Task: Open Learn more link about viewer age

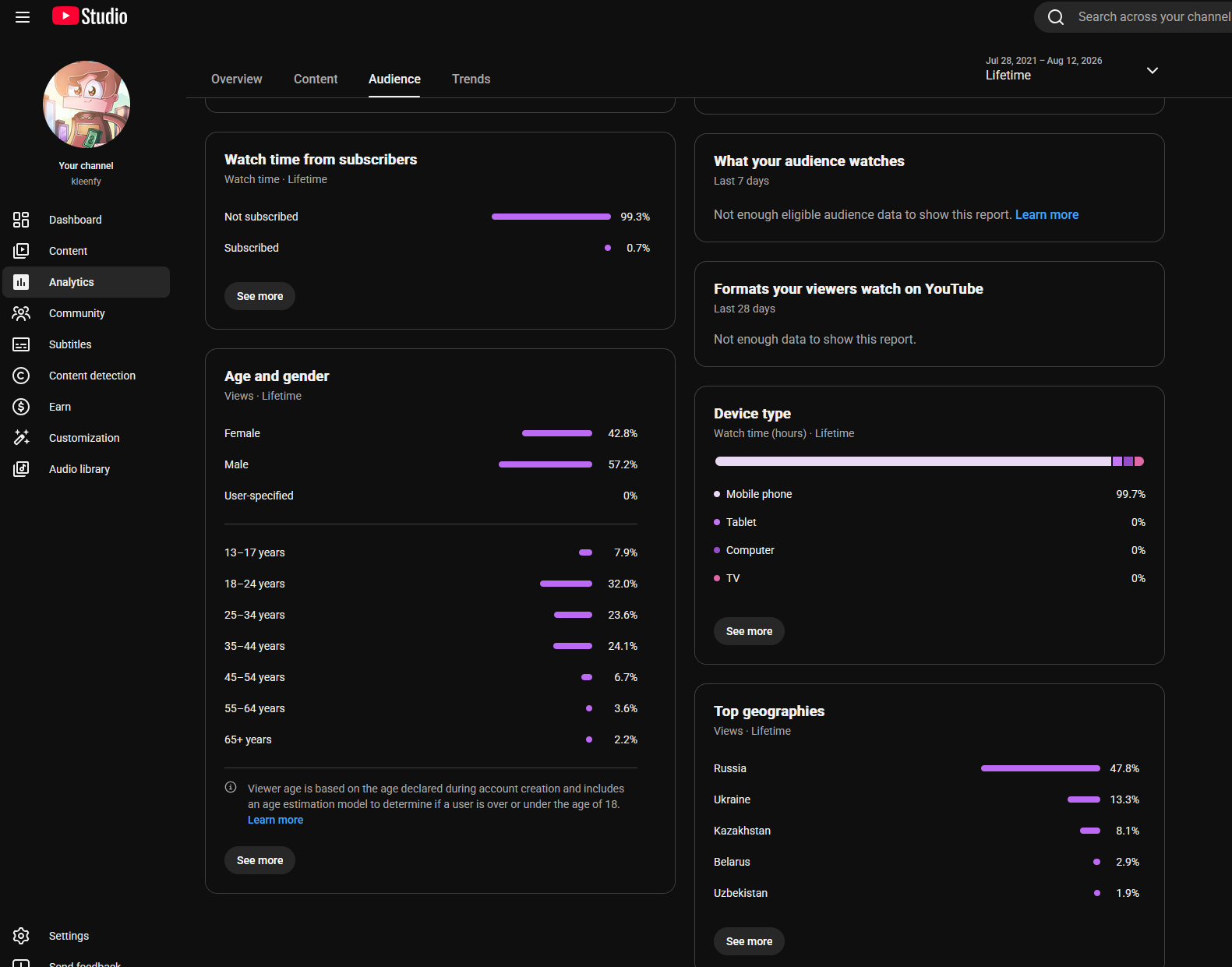Action: pos(275,820)
